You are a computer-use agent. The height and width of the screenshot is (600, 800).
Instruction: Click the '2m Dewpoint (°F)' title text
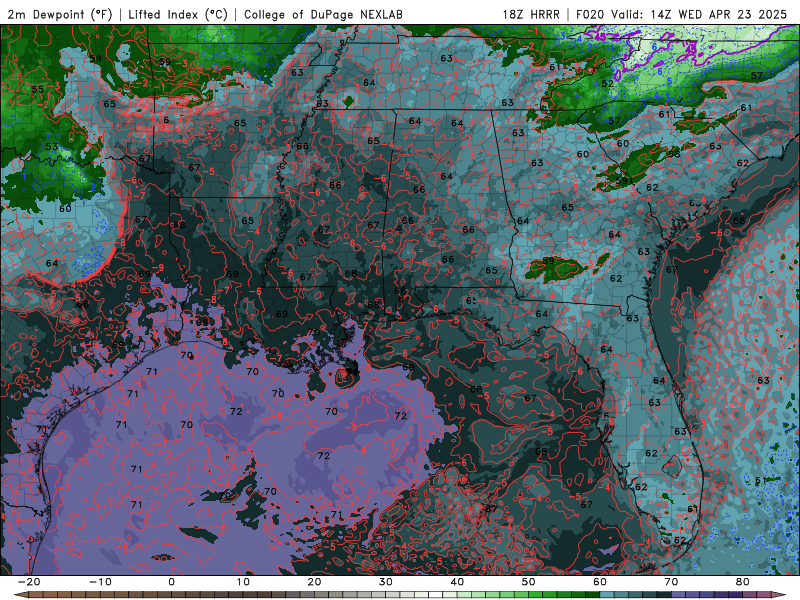point(60,14)
